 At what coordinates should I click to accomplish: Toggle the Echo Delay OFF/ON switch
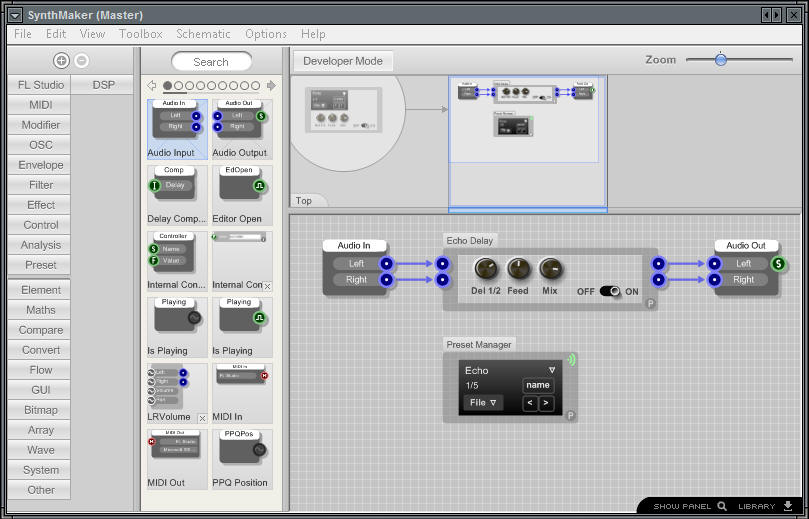pyautogui.click(x=609, y=291)
